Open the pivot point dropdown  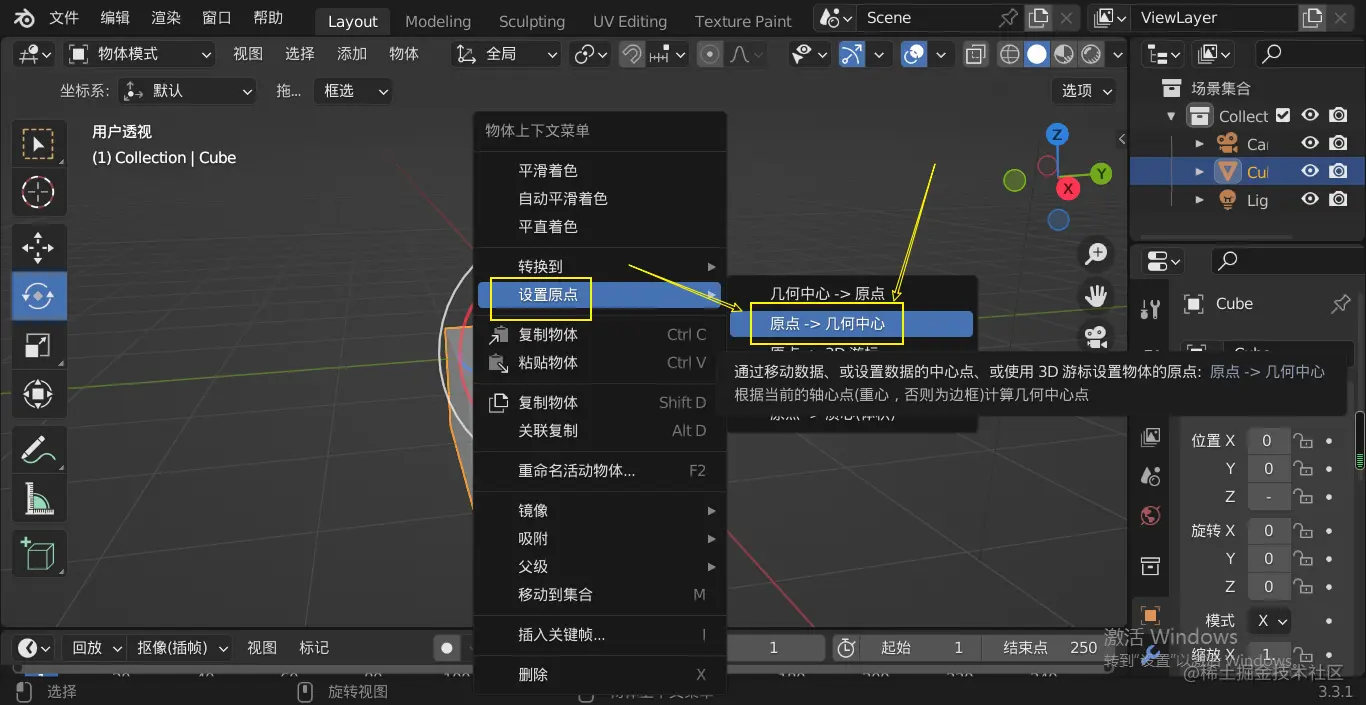pyautogui.click(x=589, y=54)
